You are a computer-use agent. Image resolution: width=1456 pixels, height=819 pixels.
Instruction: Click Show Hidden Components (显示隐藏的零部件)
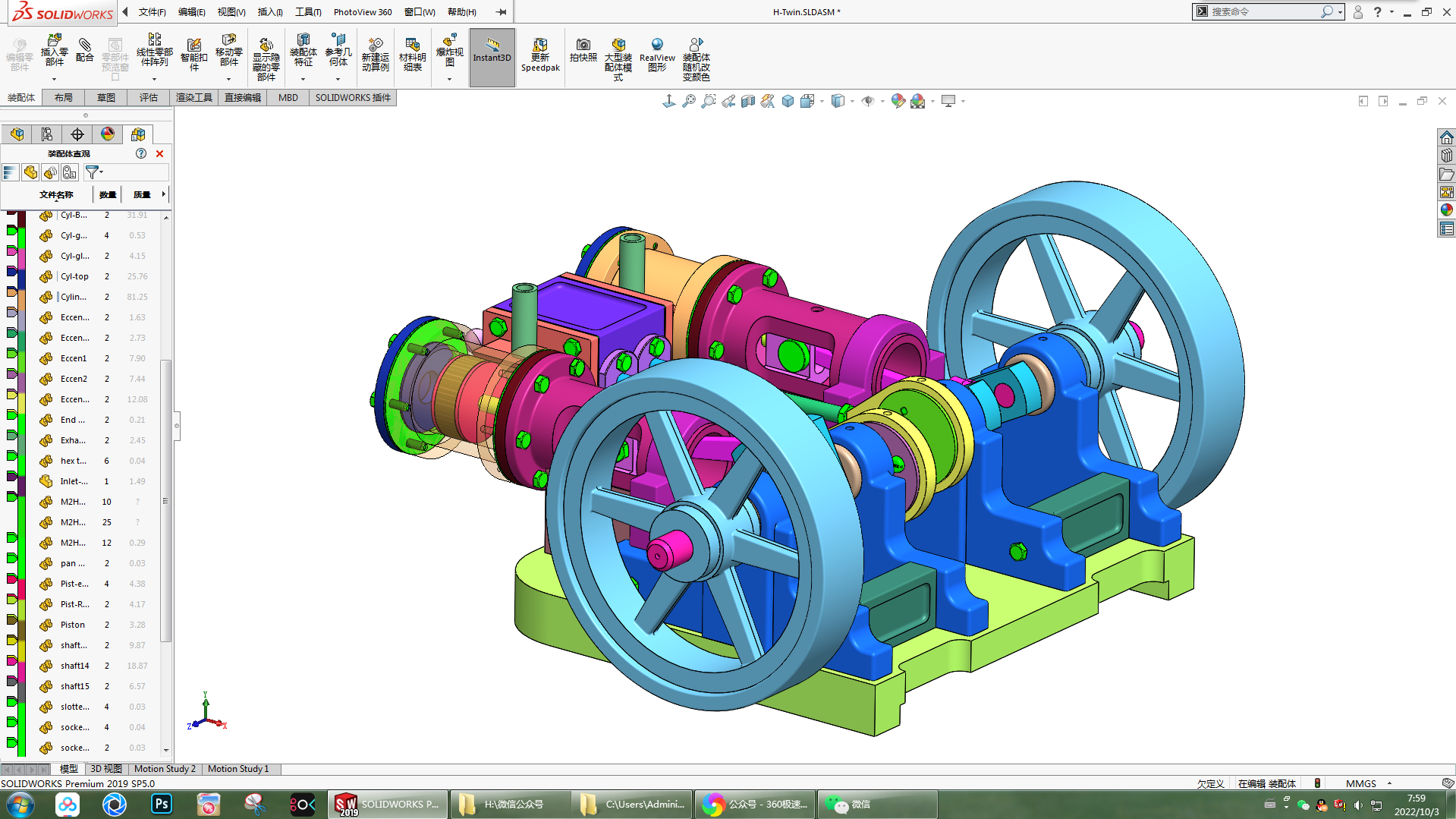pos(266,58)
